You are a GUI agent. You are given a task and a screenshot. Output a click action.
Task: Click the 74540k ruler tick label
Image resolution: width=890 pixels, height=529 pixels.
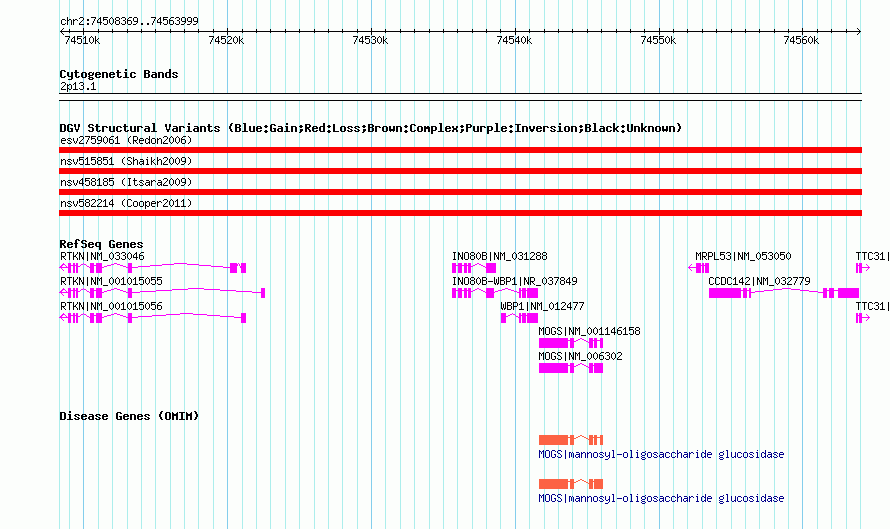tap(514, 40)
